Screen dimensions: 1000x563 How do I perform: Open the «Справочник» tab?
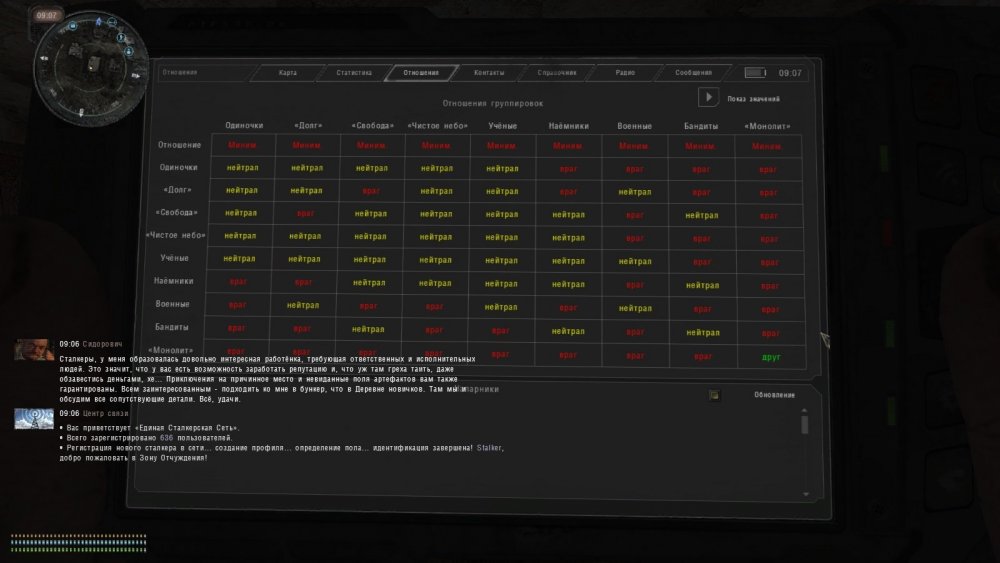[557, 73]
